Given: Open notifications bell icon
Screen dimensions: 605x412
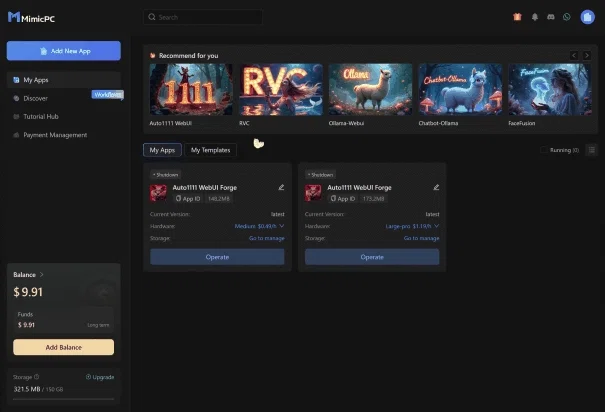Looking at the screenshot, I should pos(534,17).
